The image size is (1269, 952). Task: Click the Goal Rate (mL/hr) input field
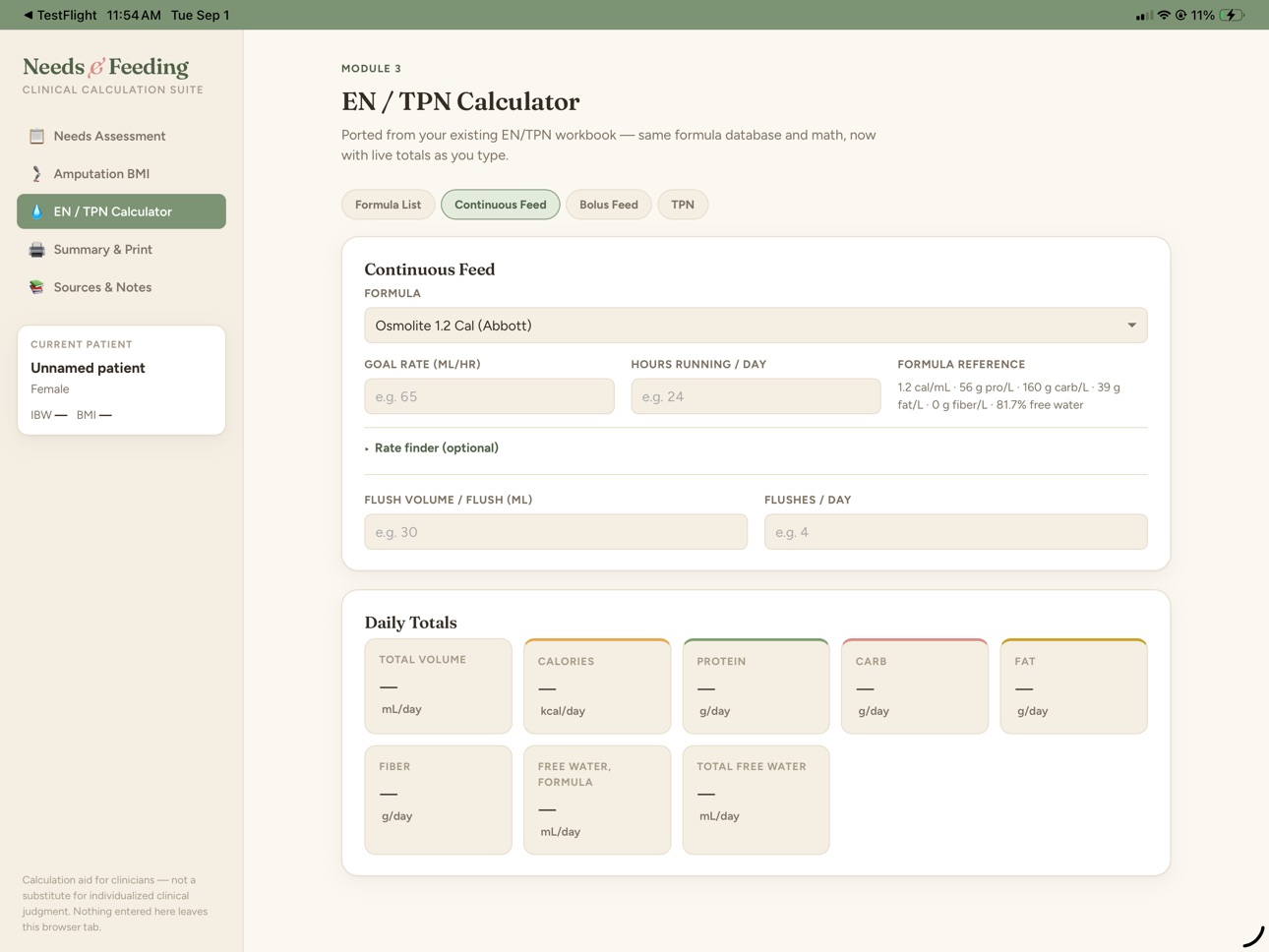pos(489,396)
